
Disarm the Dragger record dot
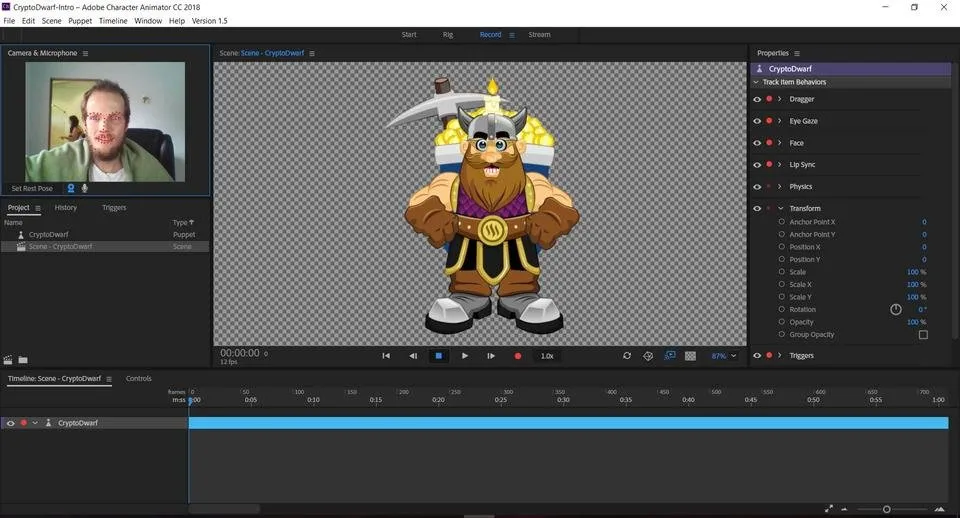coord(769,99)
